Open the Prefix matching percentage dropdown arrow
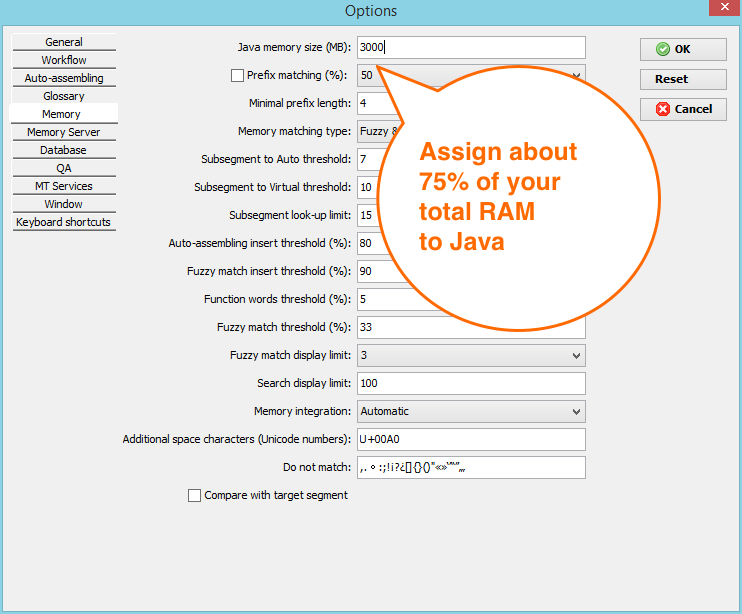742x614 pixels. tap(576, 75)
